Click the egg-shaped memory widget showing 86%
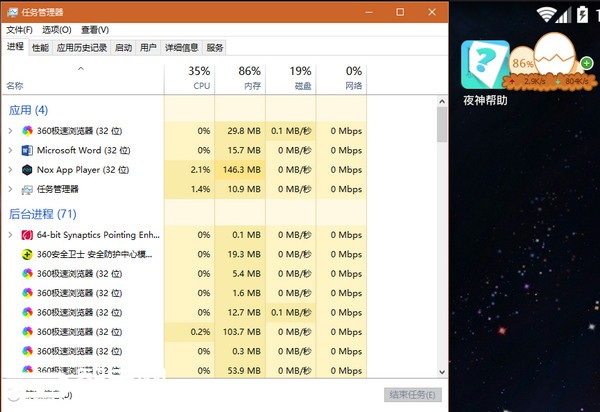 552,64
